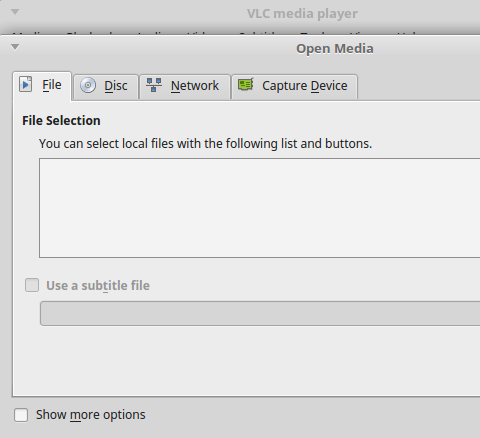Open the VLC media player window menu arrow
The width and height of the screenshot is (480, 438).
(15, 12)
